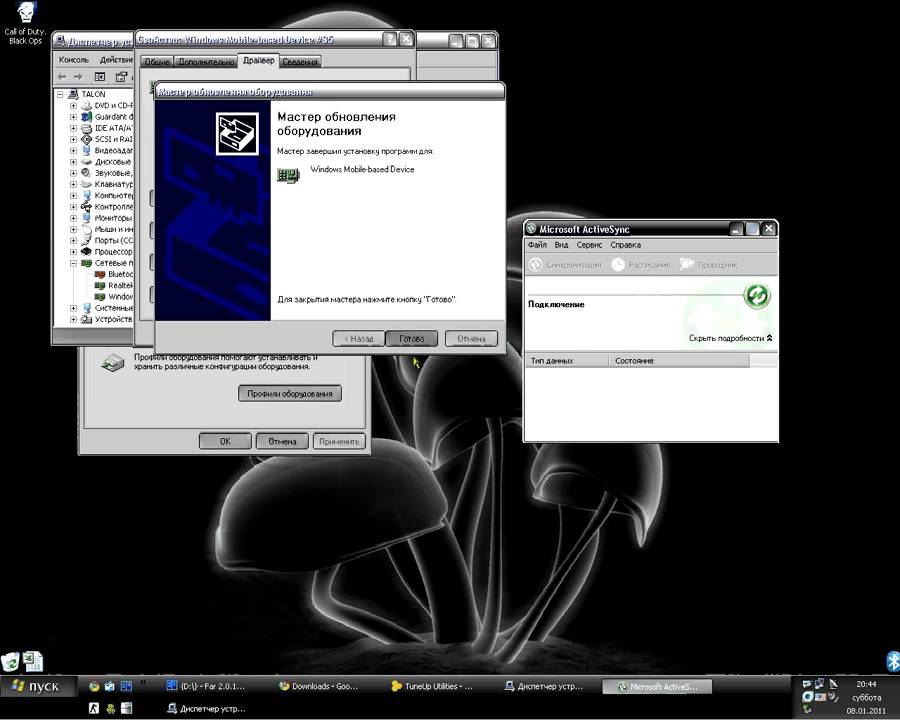Click Back arrow in Device Manager toolbar
This screenshot has width=900, height=720.
(63, 76)
